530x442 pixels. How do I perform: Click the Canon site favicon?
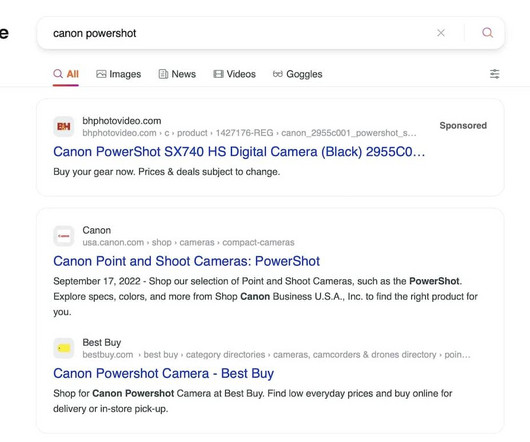(x=64, y=236)
